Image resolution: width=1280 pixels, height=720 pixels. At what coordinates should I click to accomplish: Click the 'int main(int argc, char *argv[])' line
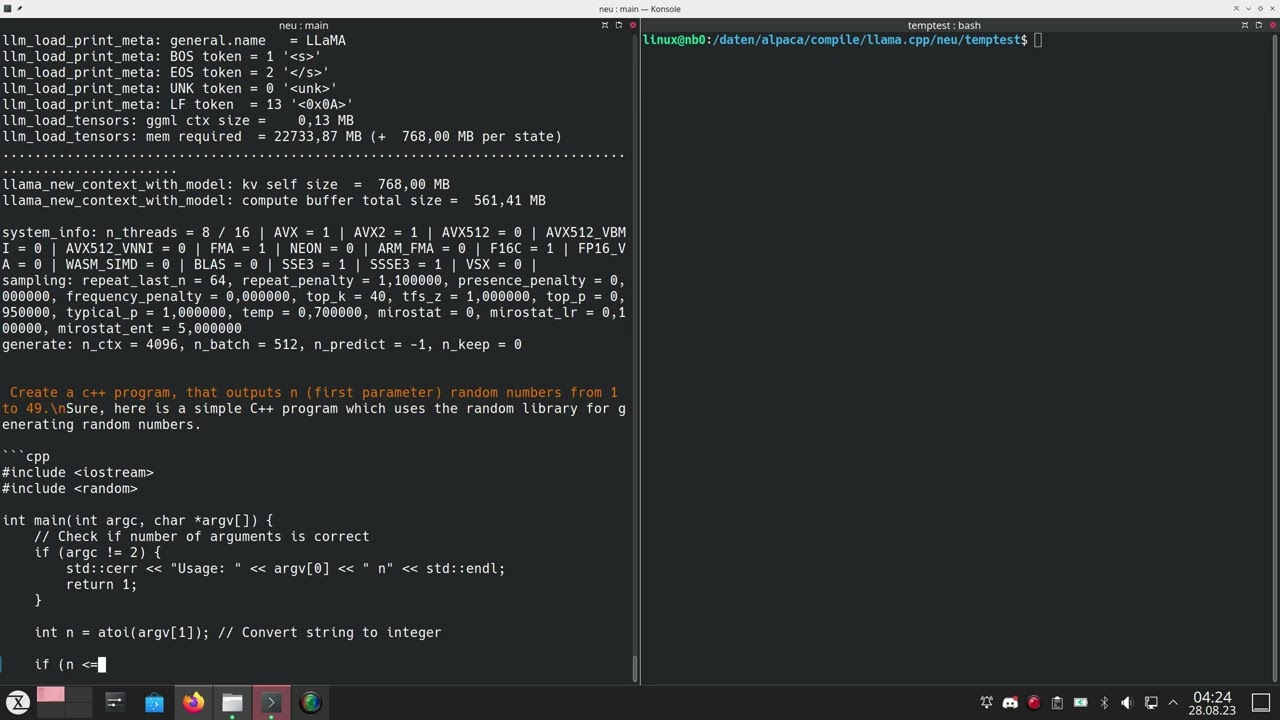pyautogui.click(x=137, y=520)
